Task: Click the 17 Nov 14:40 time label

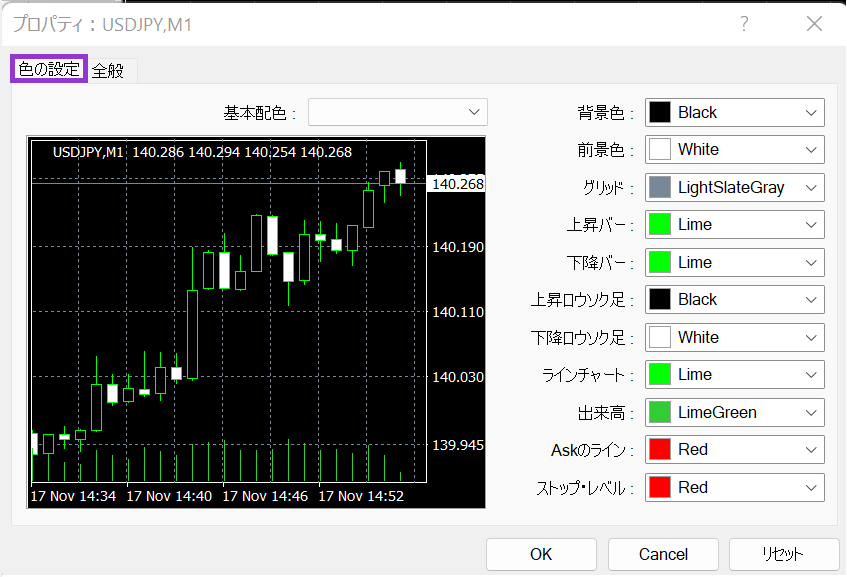Action: click(169, 496)
